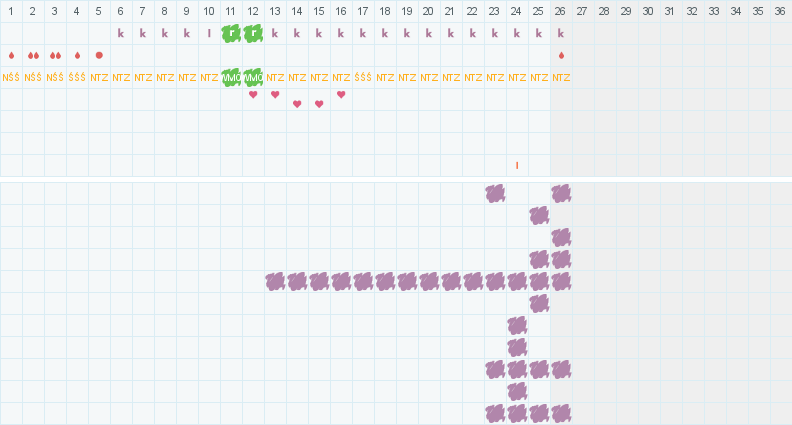Click day number 17 header
The width and height of the screenshot is (792, 425).
pyautogui.click(x=363, y=11)
